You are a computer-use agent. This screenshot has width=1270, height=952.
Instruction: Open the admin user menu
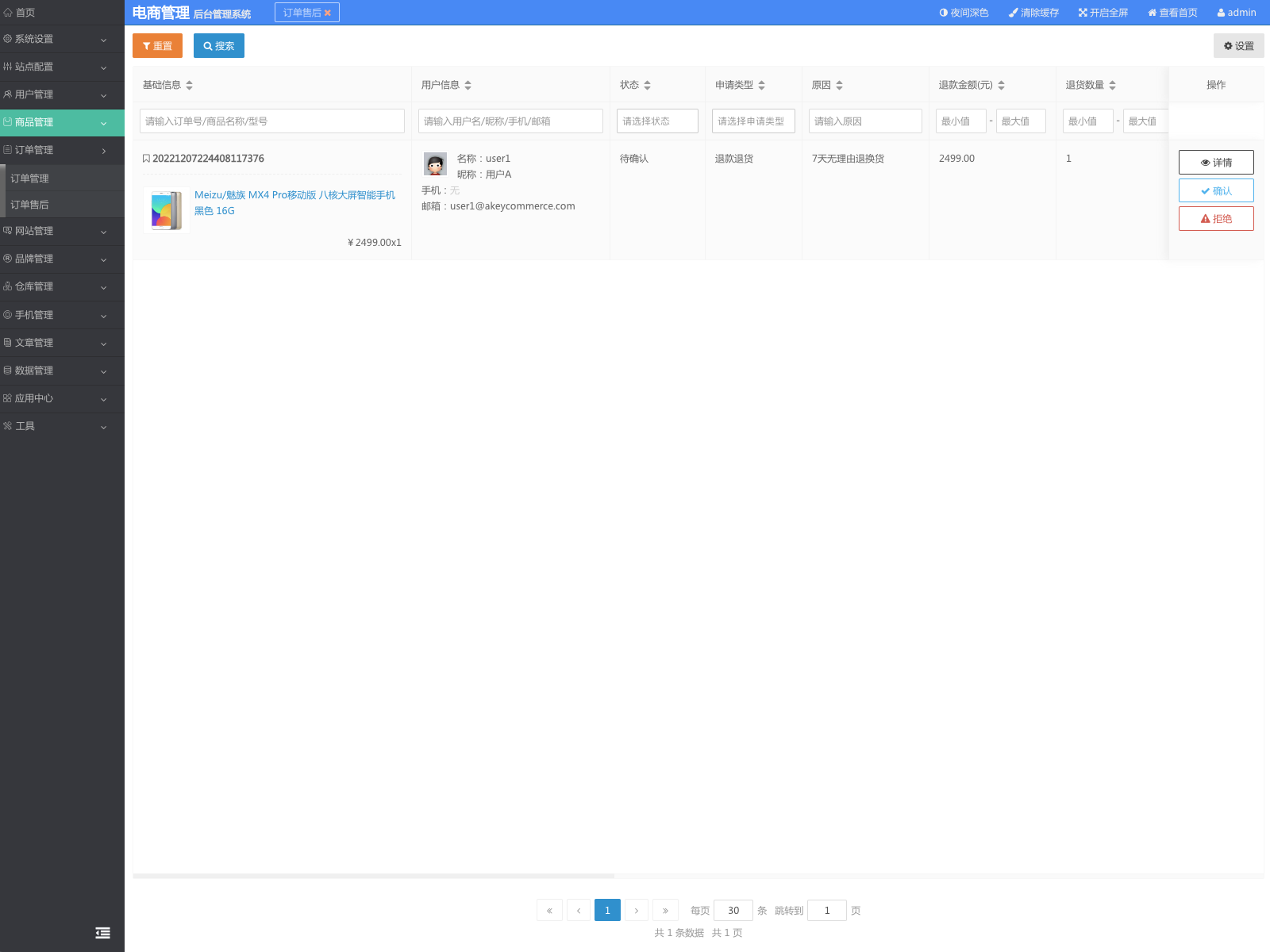(1237, 13)
